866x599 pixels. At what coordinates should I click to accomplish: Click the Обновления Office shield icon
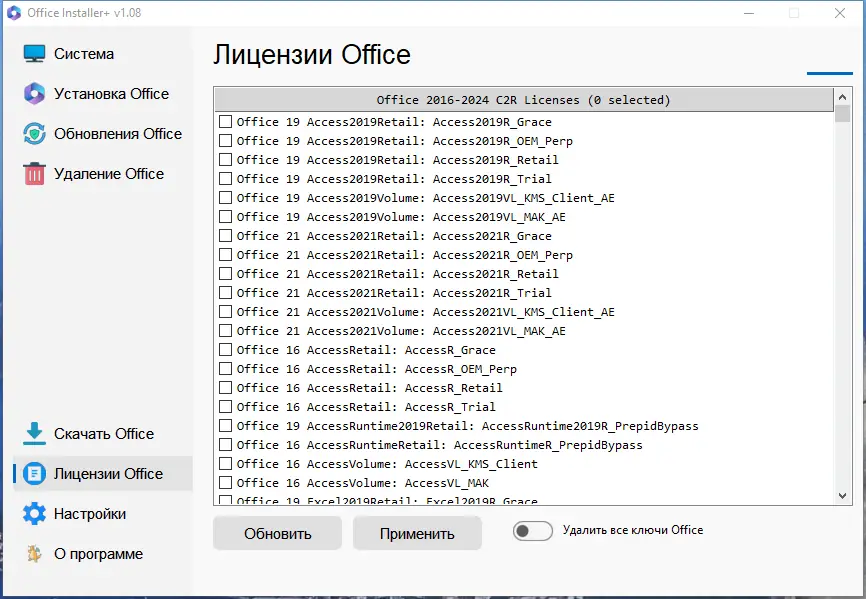click(x=35, y=134)
